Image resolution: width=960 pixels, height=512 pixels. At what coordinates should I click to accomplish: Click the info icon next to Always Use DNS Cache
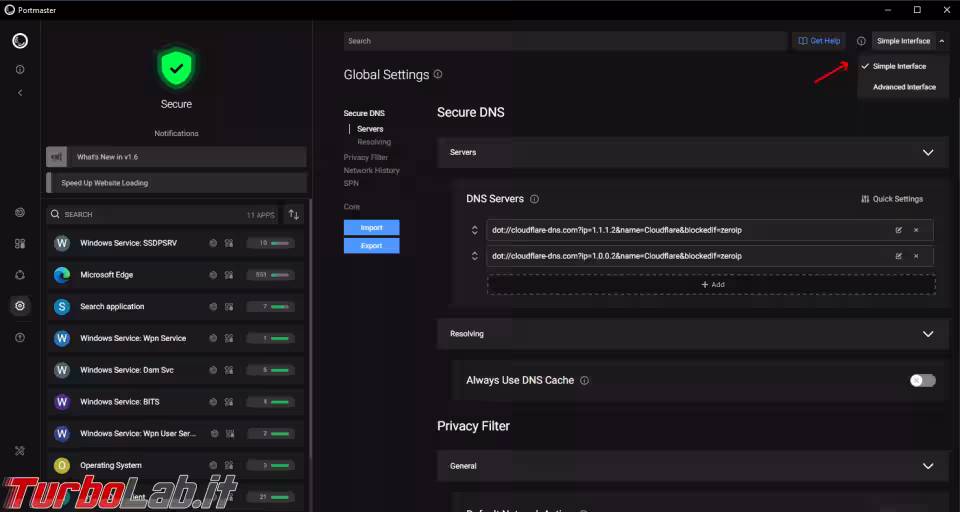point(585,380)
